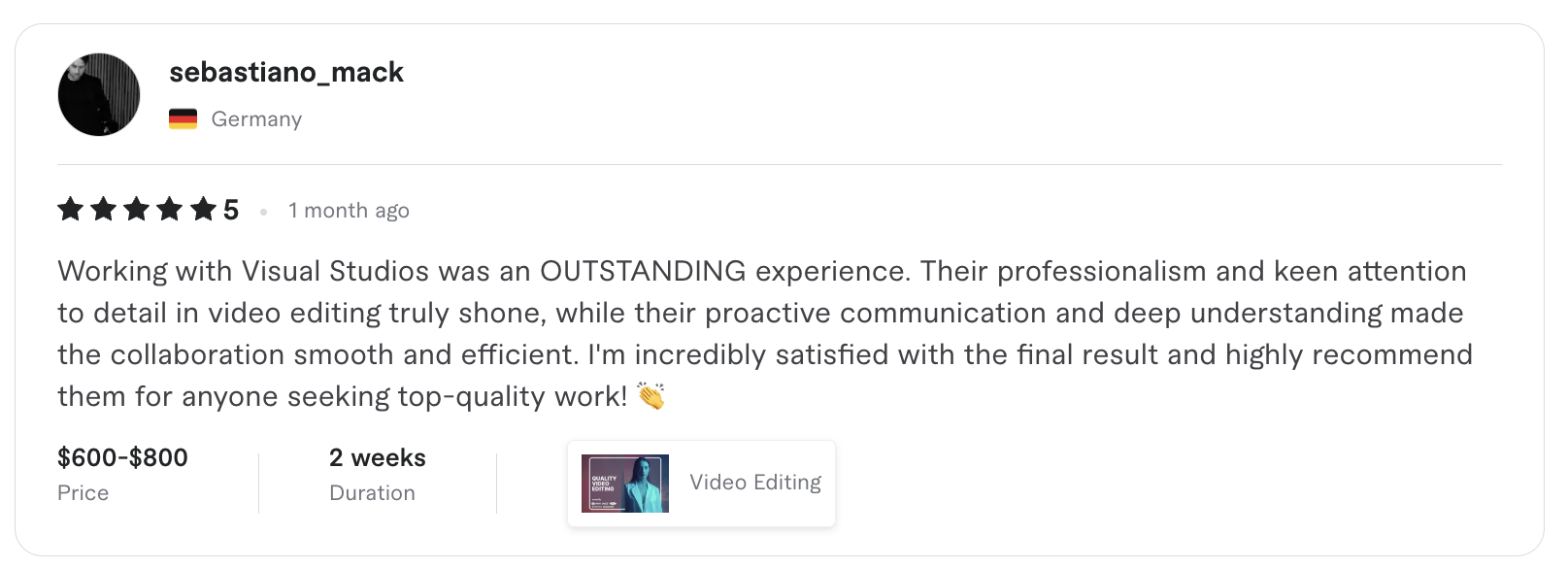Image resolution: width=1568 pixels, height=569 pixels.
Task: Click the rating number 5
Action: [231, 210]
